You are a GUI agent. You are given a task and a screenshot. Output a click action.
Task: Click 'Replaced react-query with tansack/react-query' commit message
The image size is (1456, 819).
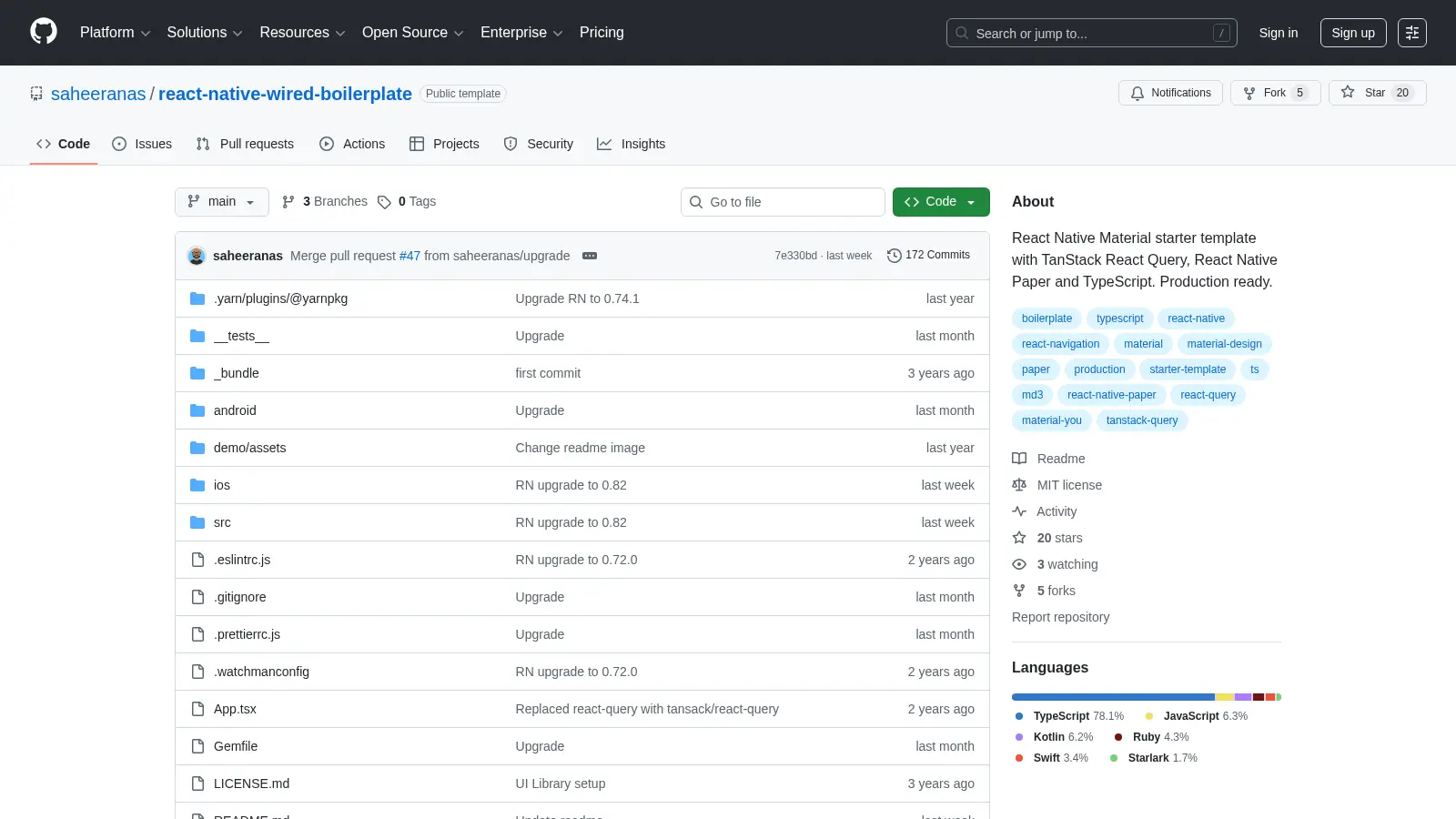[647, 709]
